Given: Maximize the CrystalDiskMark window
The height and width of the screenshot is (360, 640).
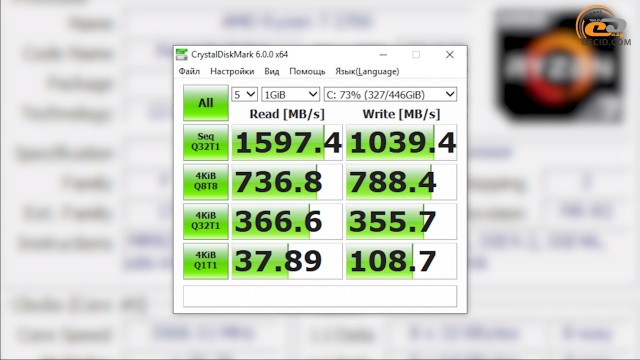Looking at the screenshot, I should [x=416, y=55].
